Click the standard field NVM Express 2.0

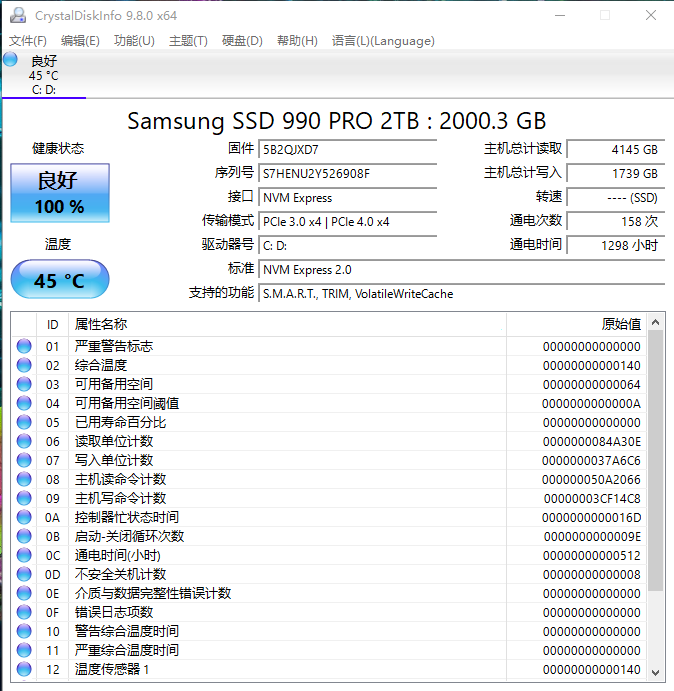[x=462, y=270]
